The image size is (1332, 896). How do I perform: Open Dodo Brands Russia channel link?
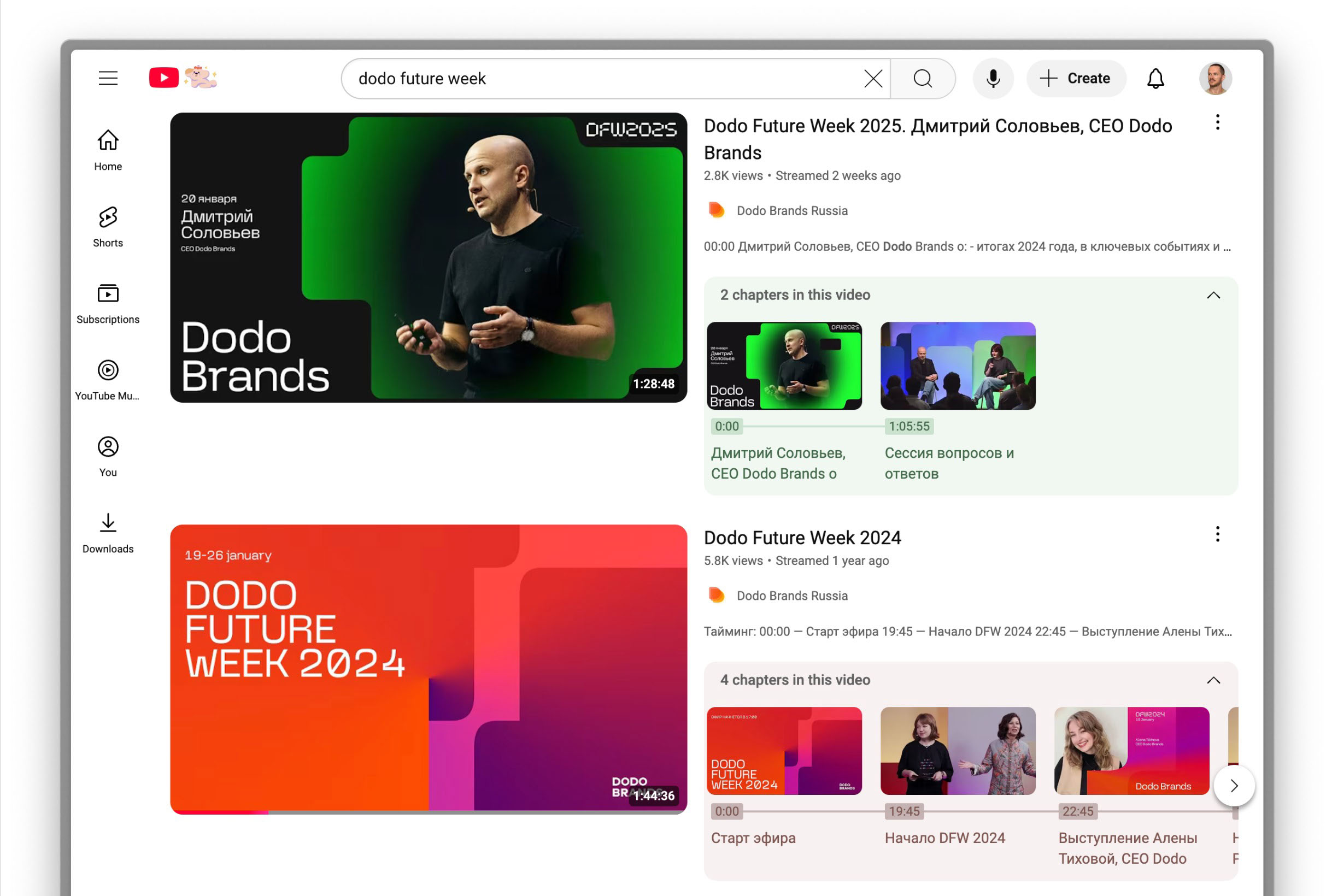click(791, 211)
